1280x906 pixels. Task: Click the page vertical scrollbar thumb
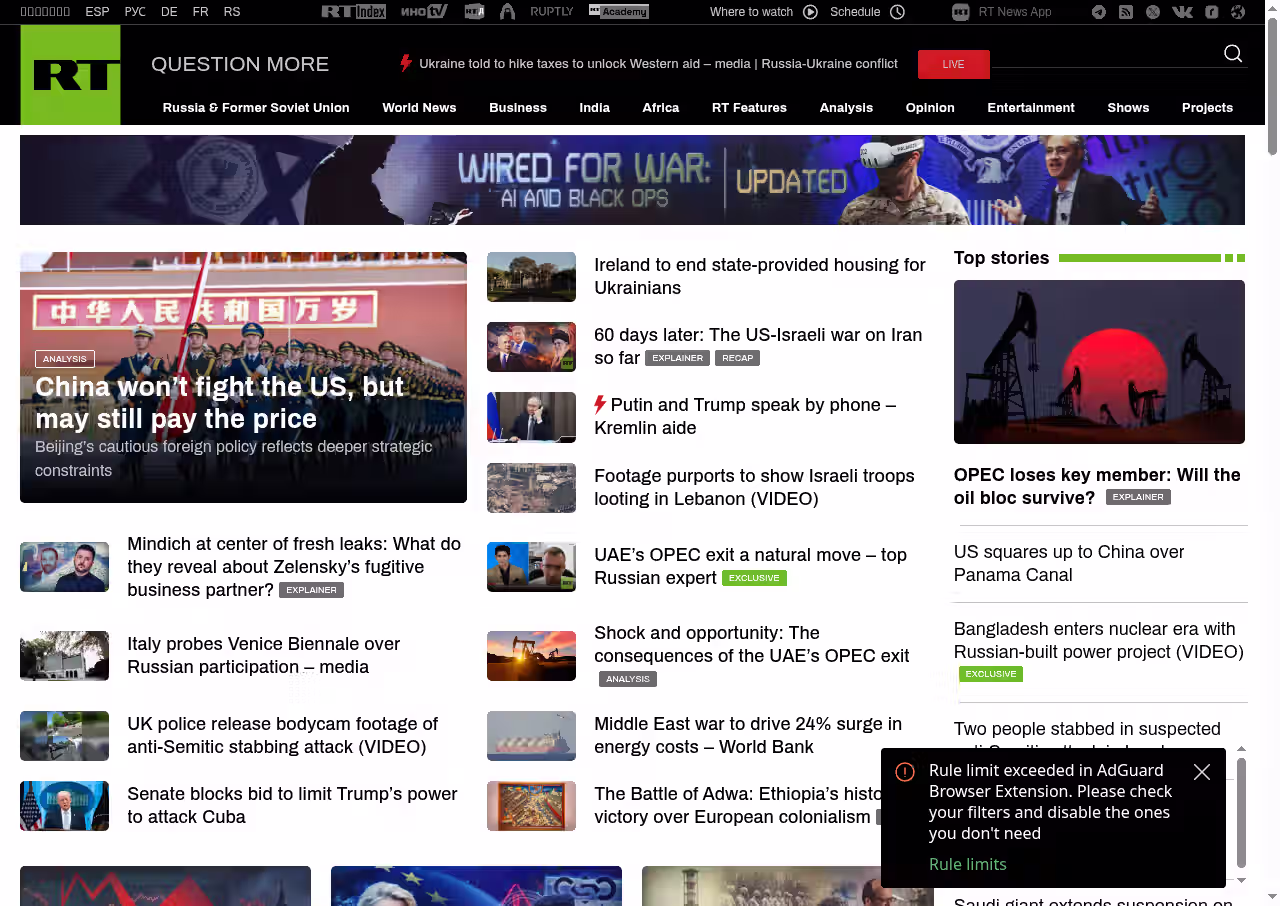coord(1272,80)
